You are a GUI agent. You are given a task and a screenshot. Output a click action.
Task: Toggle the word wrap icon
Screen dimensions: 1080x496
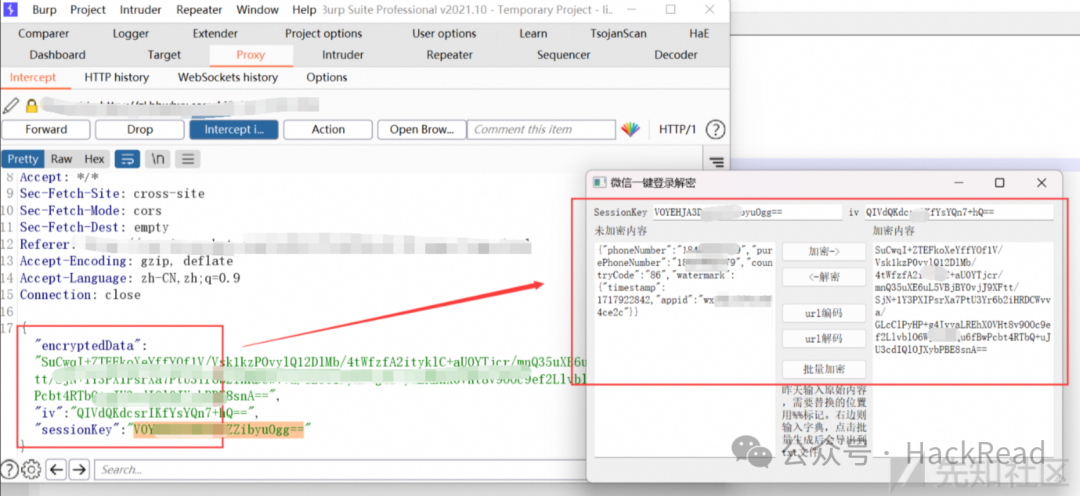(127, 159)
